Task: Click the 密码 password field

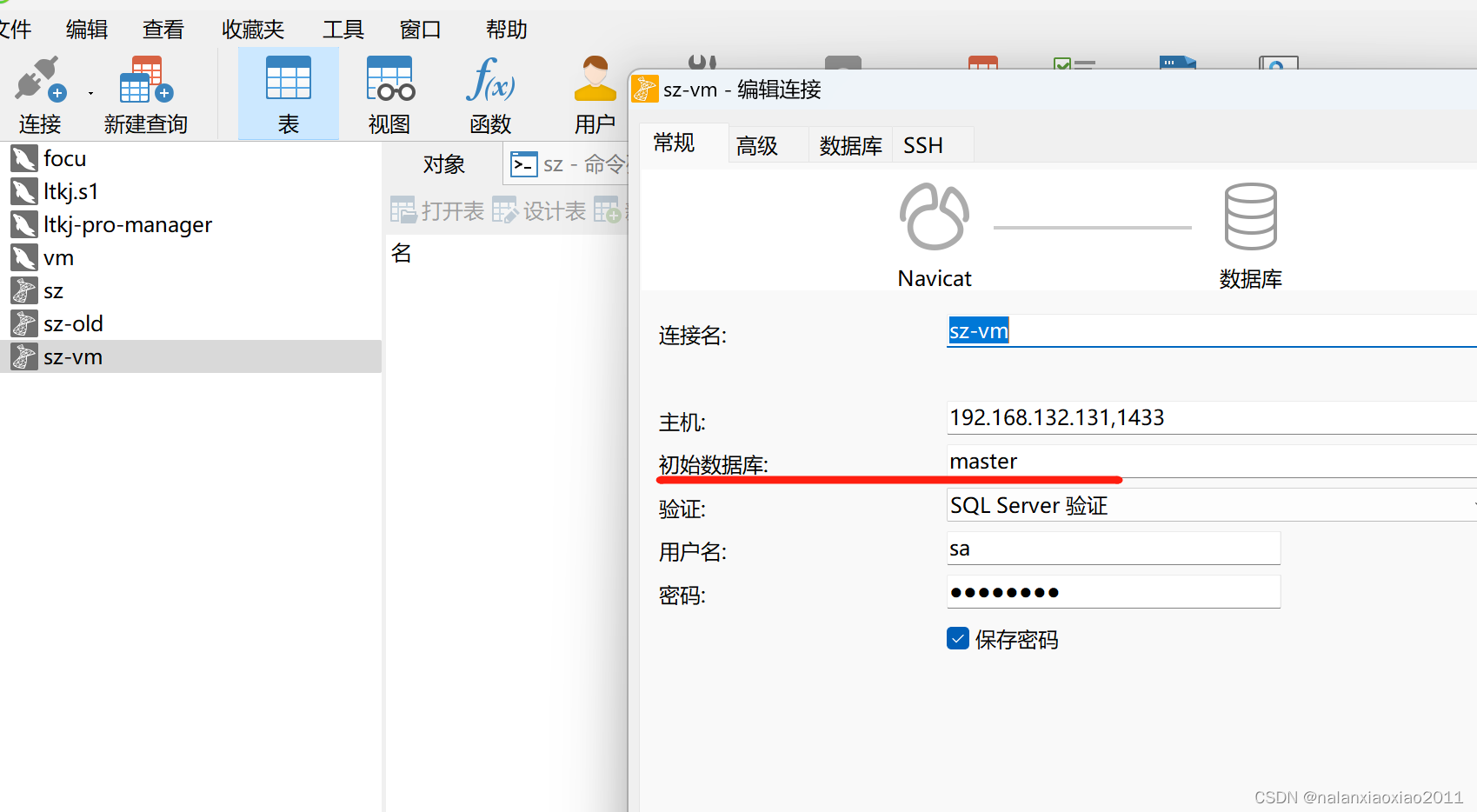Action: point(1114,592)
